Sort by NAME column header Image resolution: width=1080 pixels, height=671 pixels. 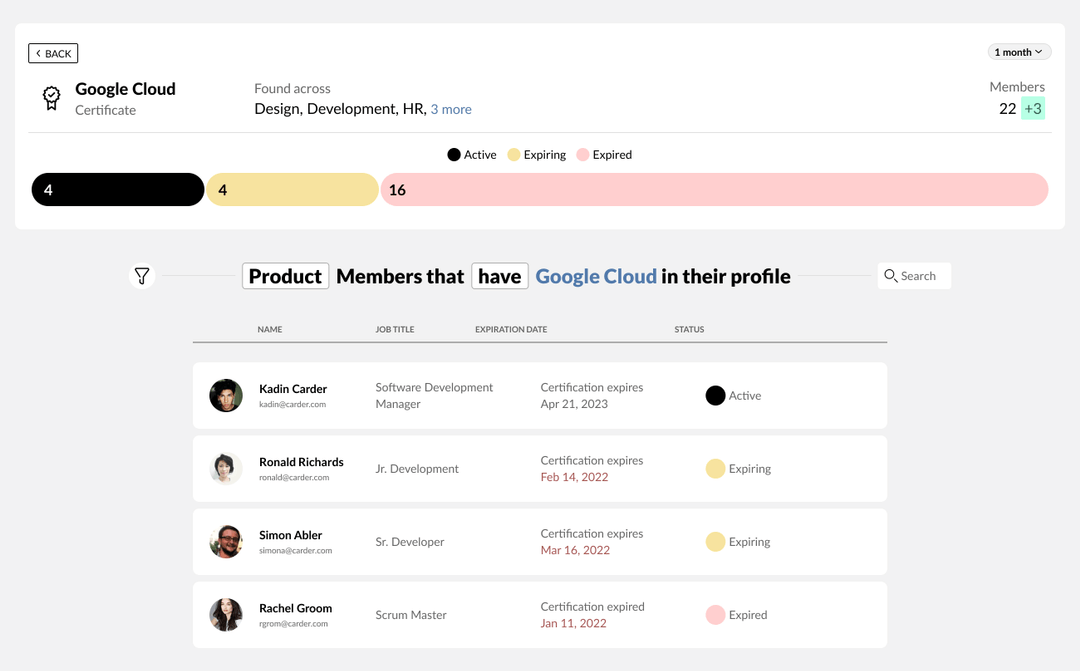[269, 329]
